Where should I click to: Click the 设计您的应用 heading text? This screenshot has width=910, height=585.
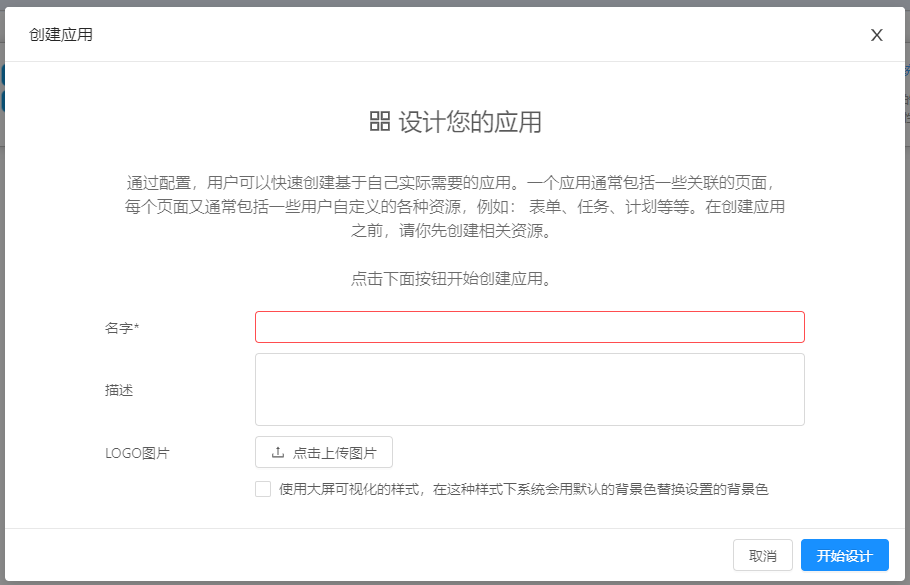pyautogui.click(x=470, y=122)
